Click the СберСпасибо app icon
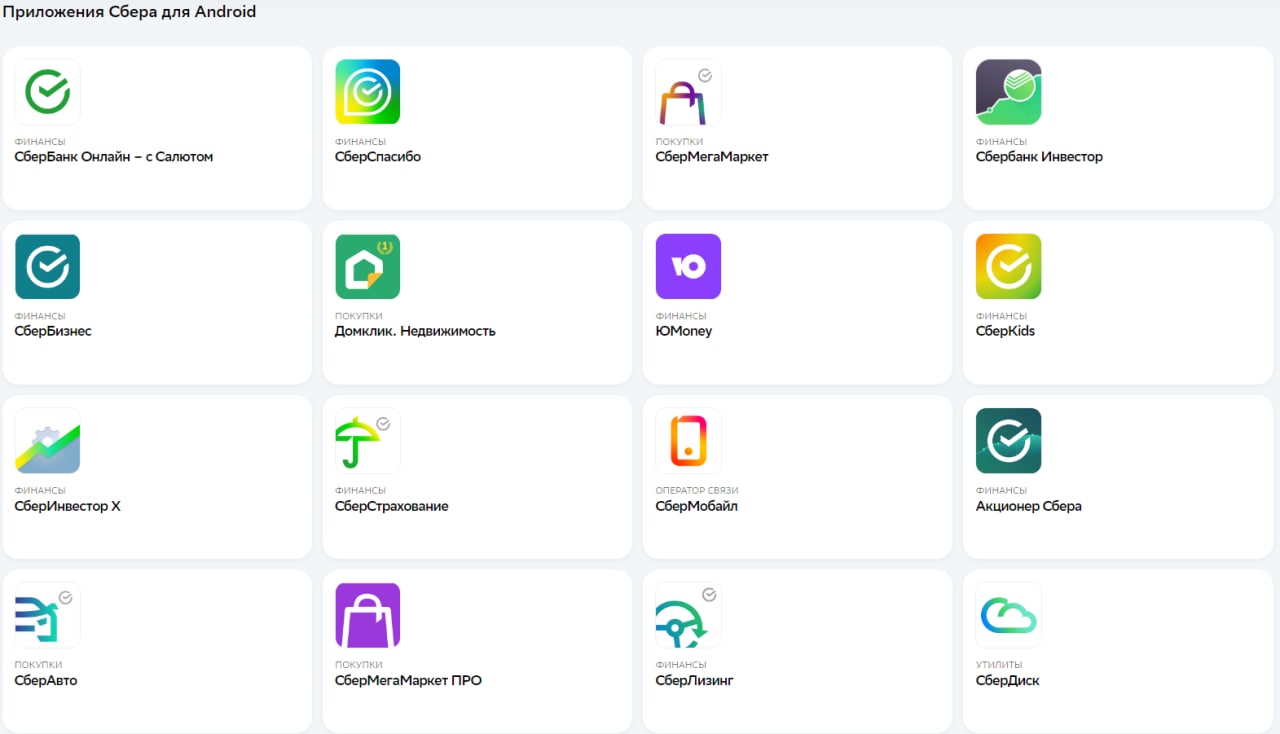 (x=368, y=92)
